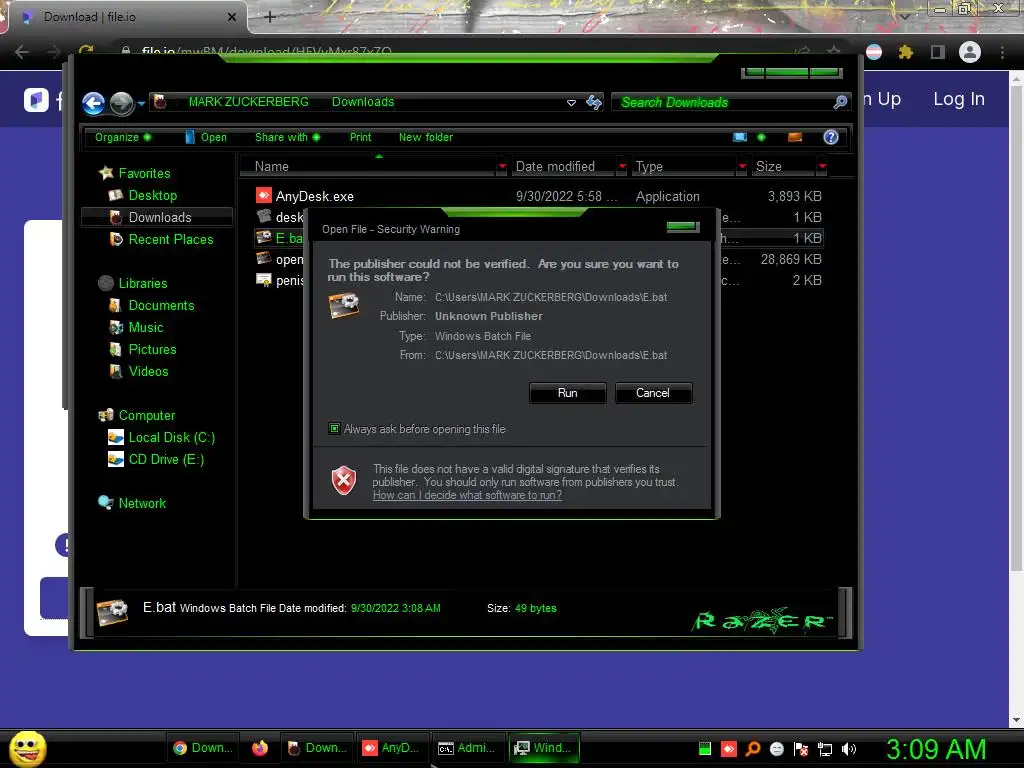Image resolution: width=1024 pixels, height=768 pixels.
Task: Toggle the preview pane icon
Action: click(795, 137)
